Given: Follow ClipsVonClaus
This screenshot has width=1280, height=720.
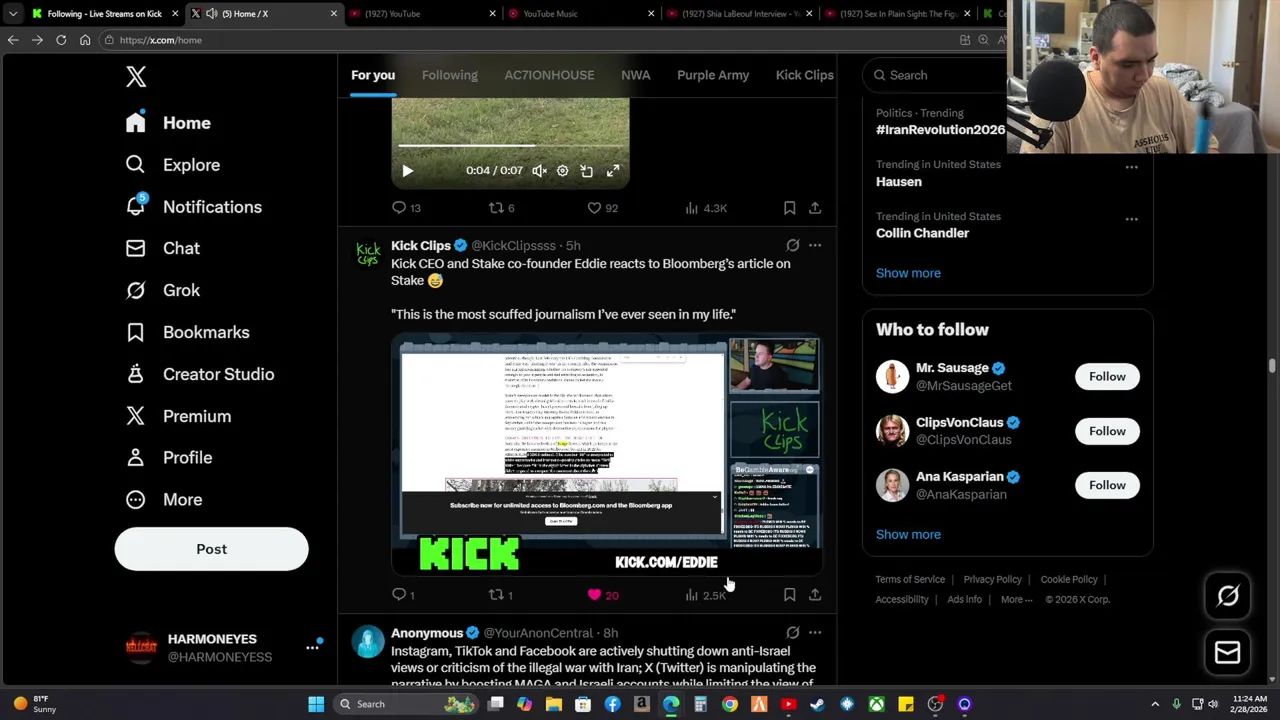Looking at the screenshot, I should 1107,431.
